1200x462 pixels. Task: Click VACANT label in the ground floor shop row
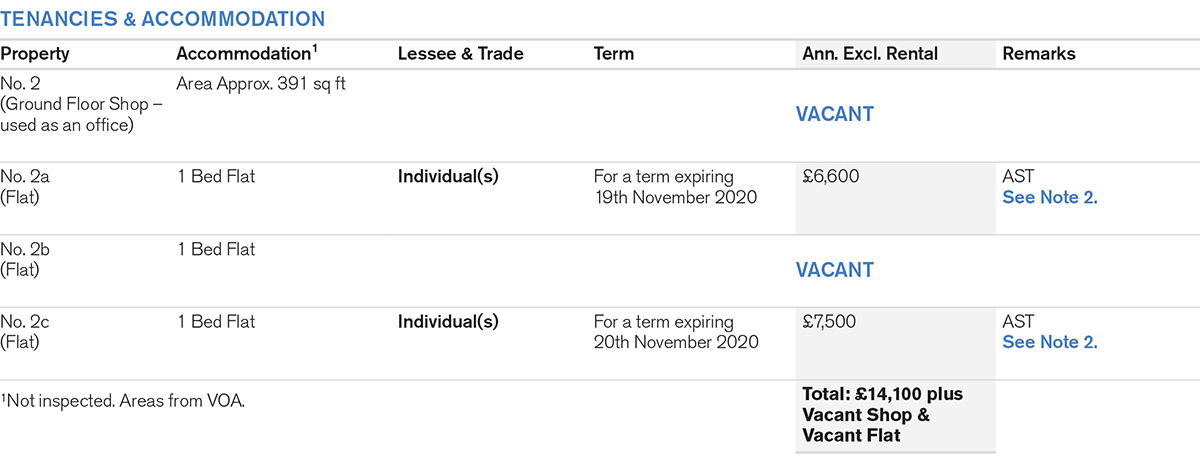pyautogui.click(x=834, y=114)
